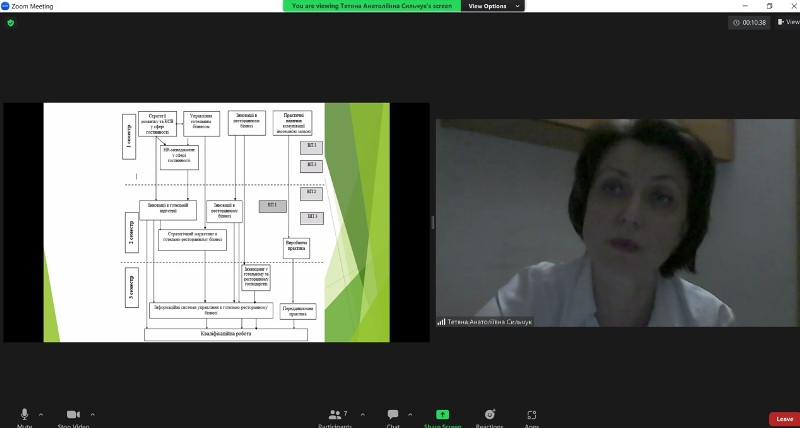Click the 'Виробнича практика' box in slide
This screenshot has height=428, width=800.
point(296,248)
